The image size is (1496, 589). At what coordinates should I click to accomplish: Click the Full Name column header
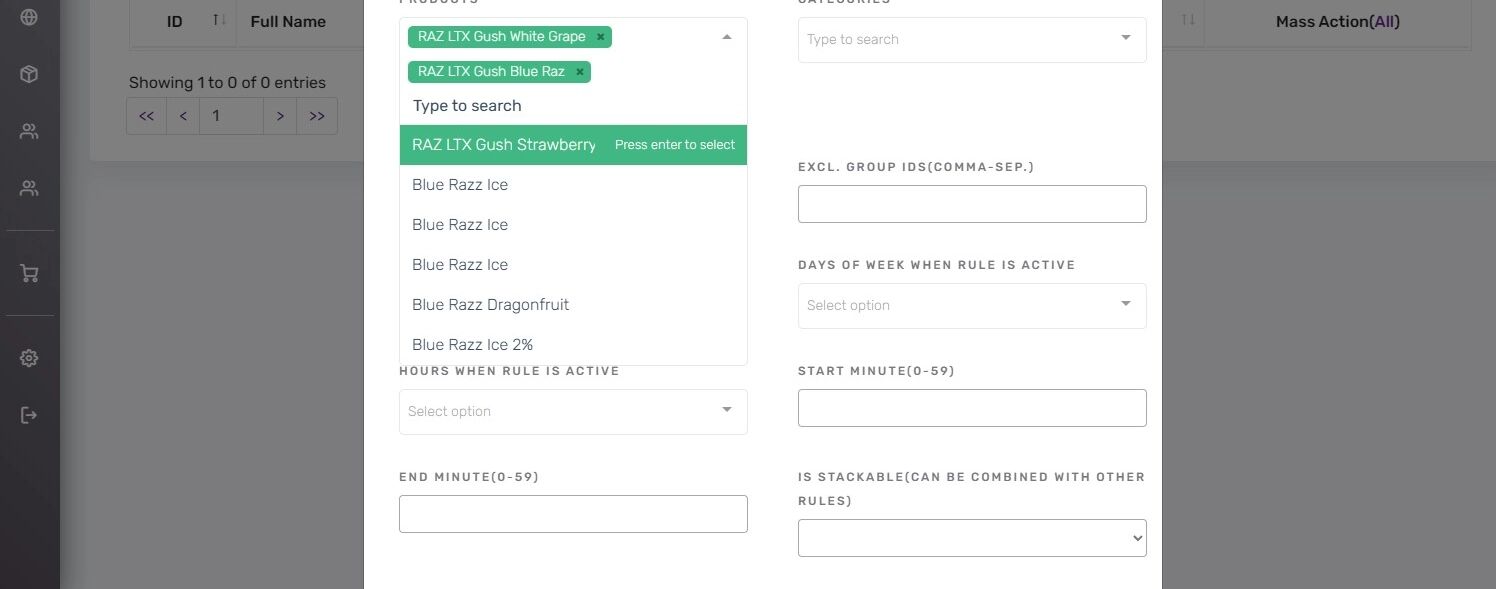tap(288, 21)
